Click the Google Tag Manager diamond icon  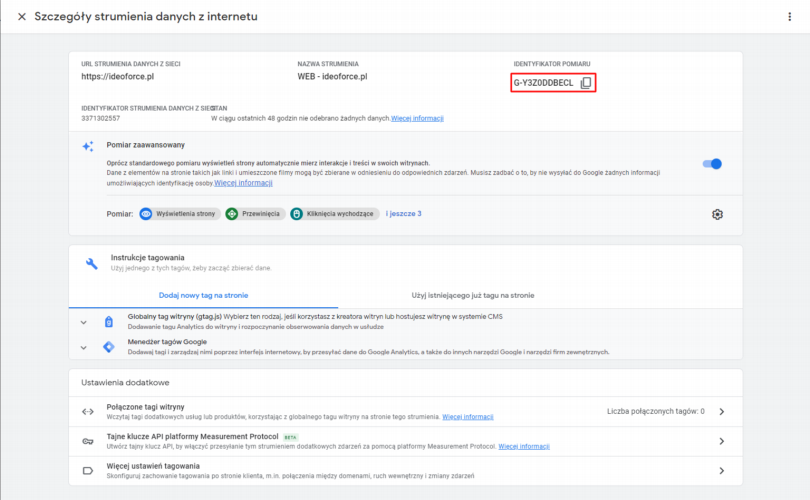(109, 347)
